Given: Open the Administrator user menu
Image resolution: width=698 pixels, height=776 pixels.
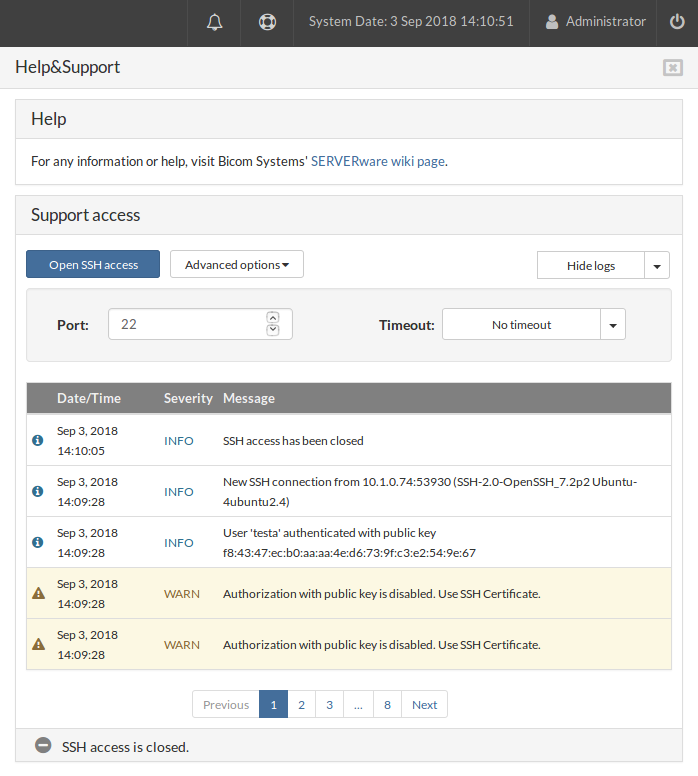Looking at the screenshot, I should coord(595,22).
